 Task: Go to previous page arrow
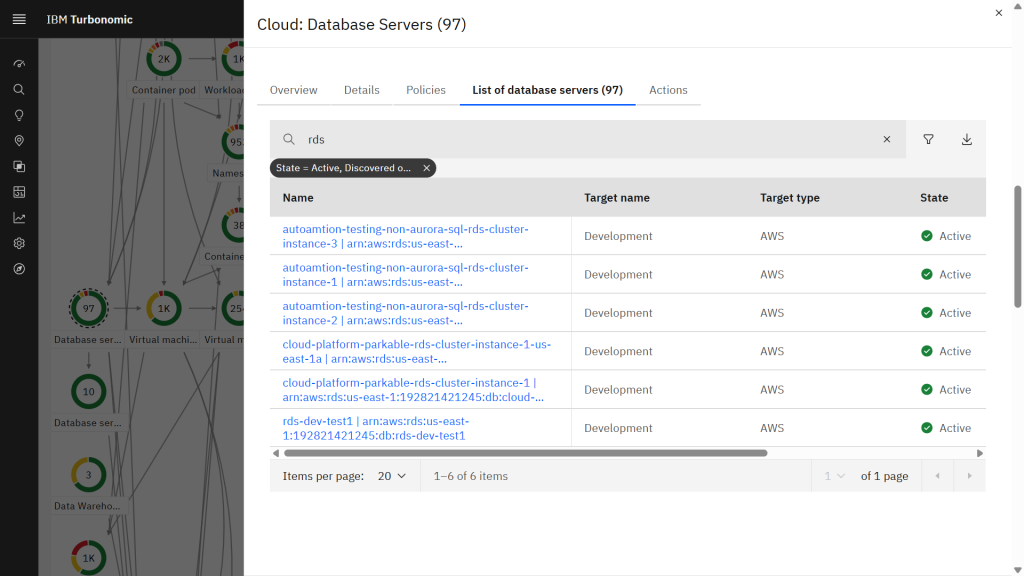click(x=937, y=476)
